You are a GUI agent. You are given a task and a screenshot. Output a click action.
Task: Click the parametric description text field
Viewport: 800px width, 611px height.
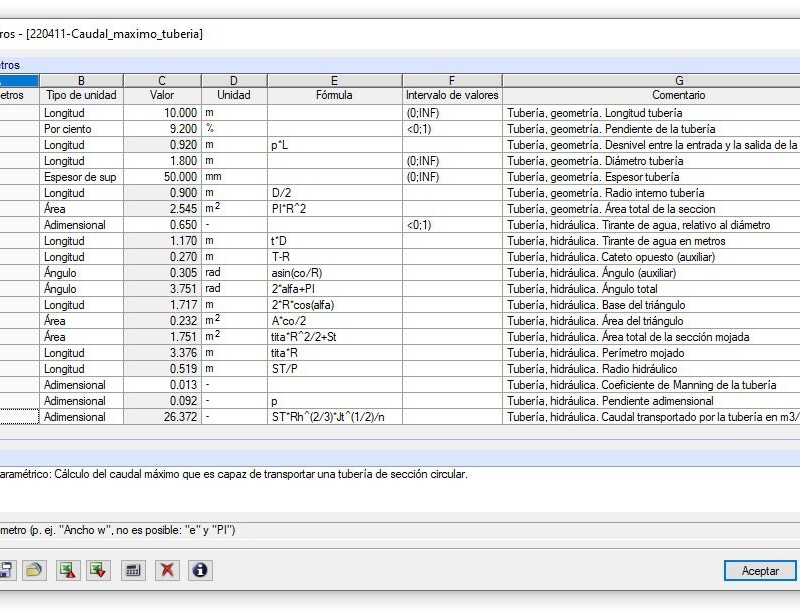pyautogui.click(x=400, y=489)
